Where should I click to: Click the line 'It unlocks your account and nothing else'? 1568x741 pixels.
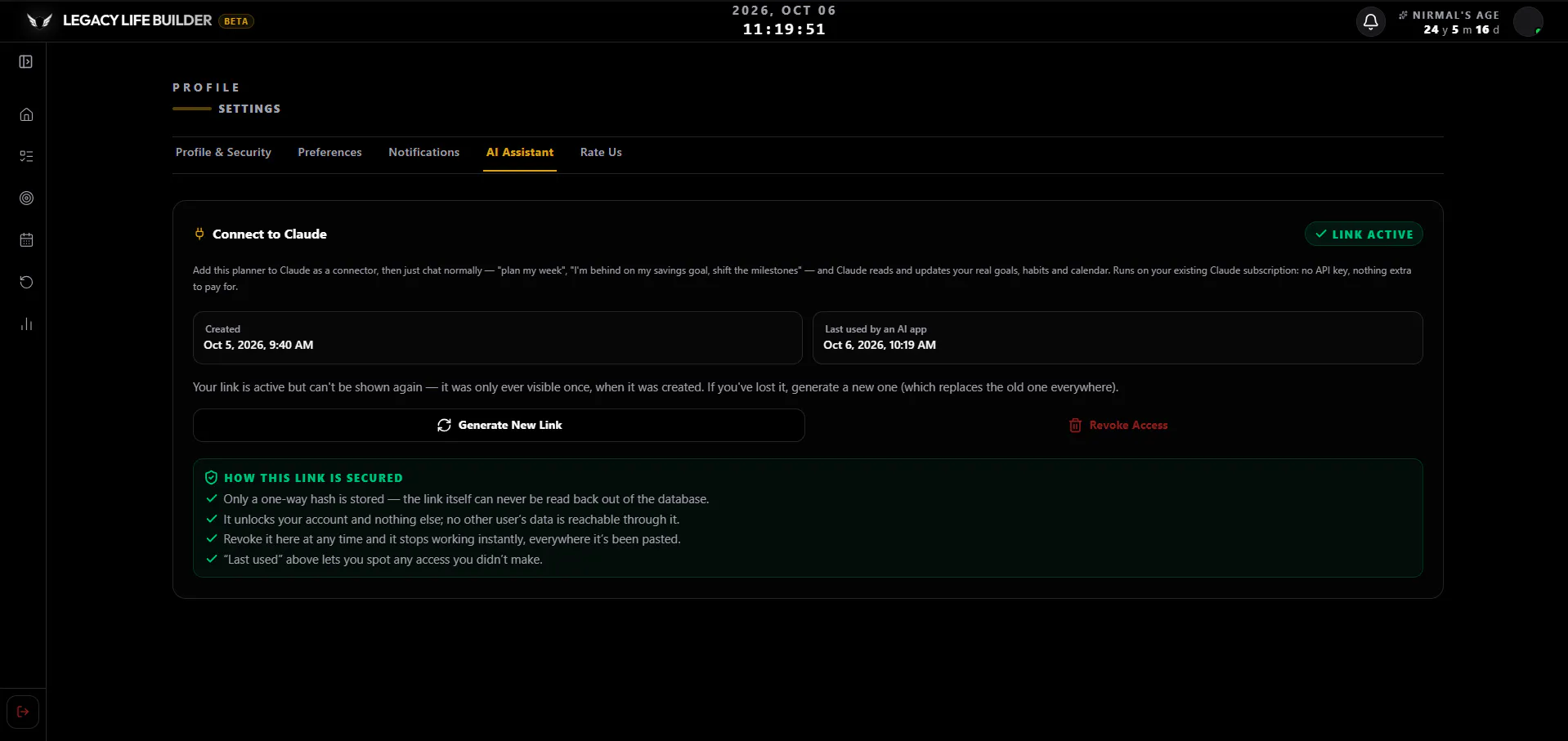[451, 520]
